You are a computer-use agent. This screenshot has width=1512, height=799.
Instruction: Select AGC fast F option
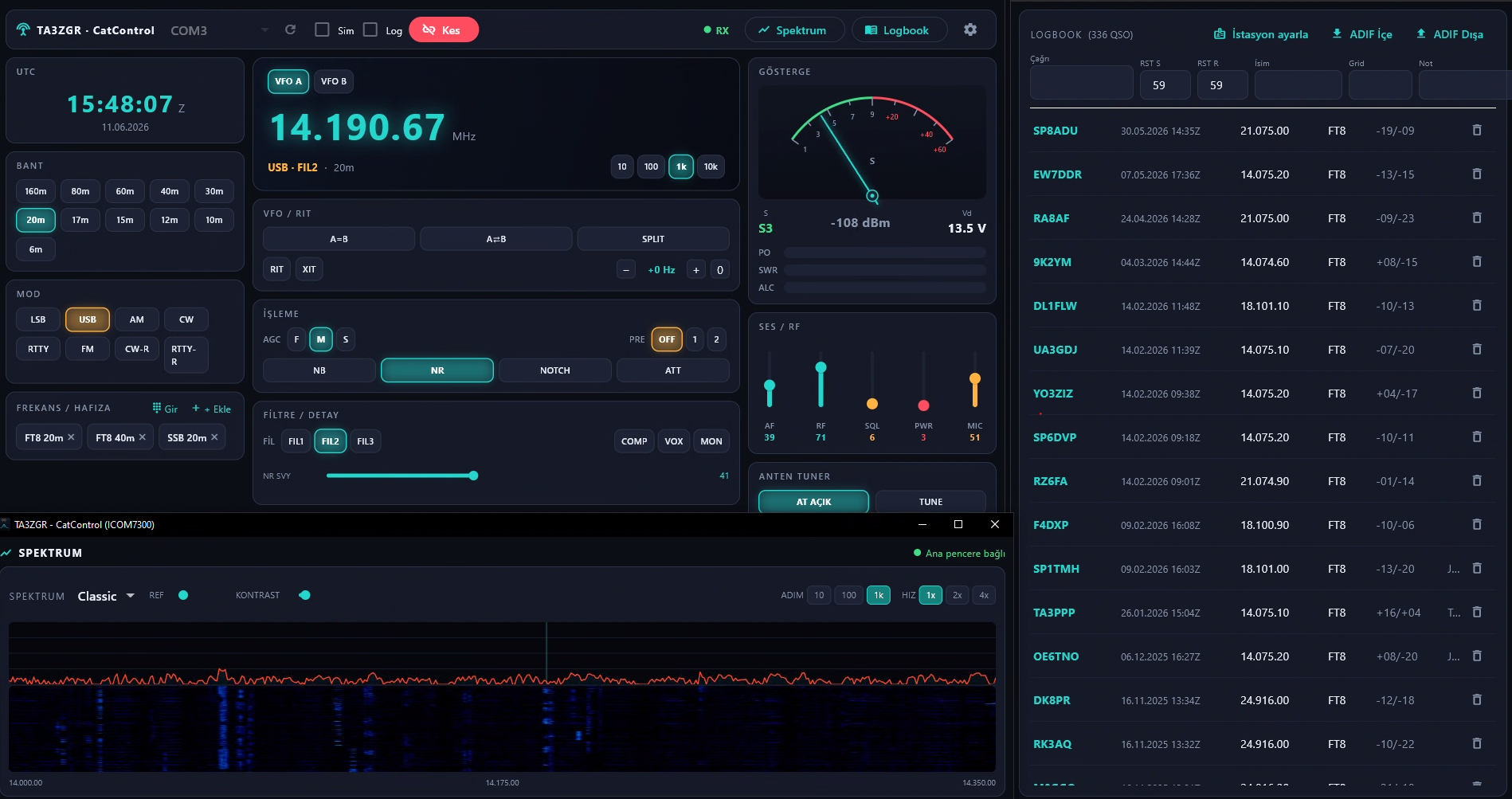tap(296, 339)
